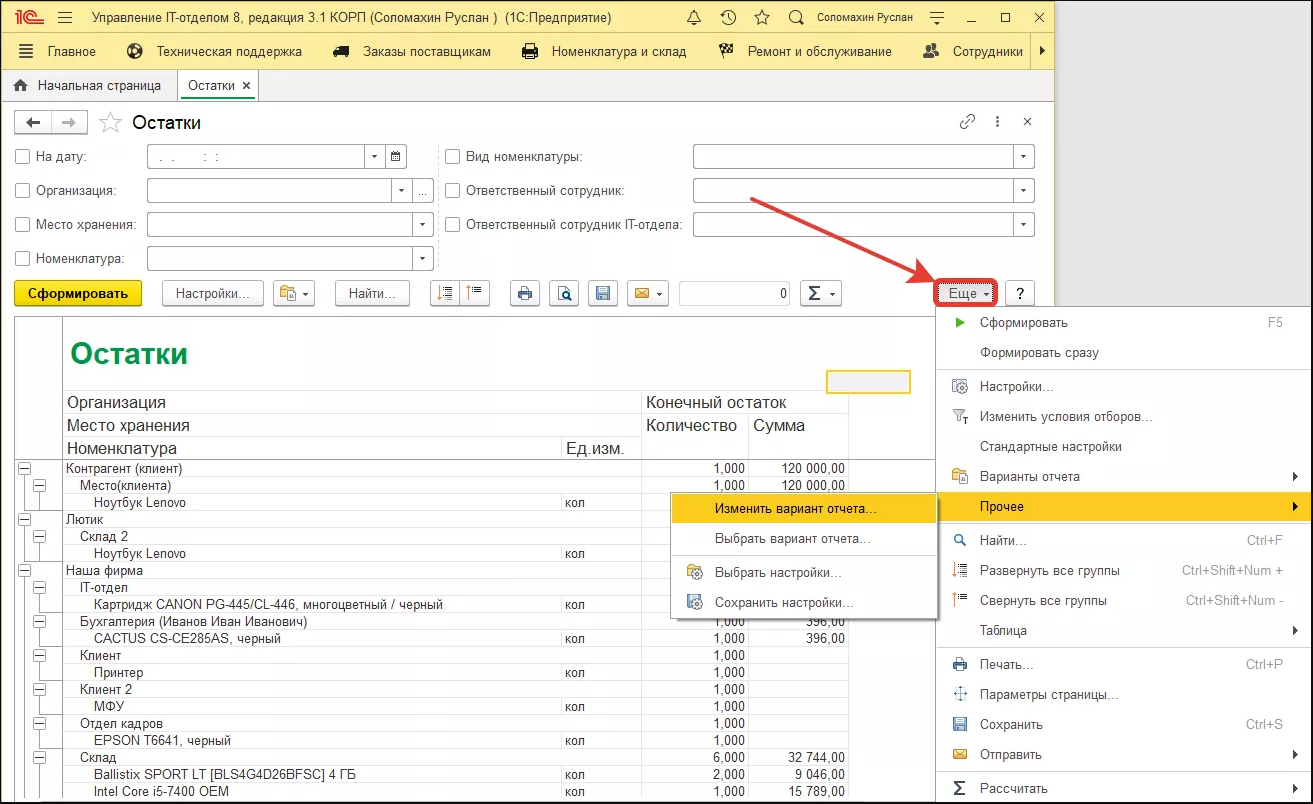Choose 'Параметры страницы...' in the menu

pyautogui.click(x=1048, y=694)
